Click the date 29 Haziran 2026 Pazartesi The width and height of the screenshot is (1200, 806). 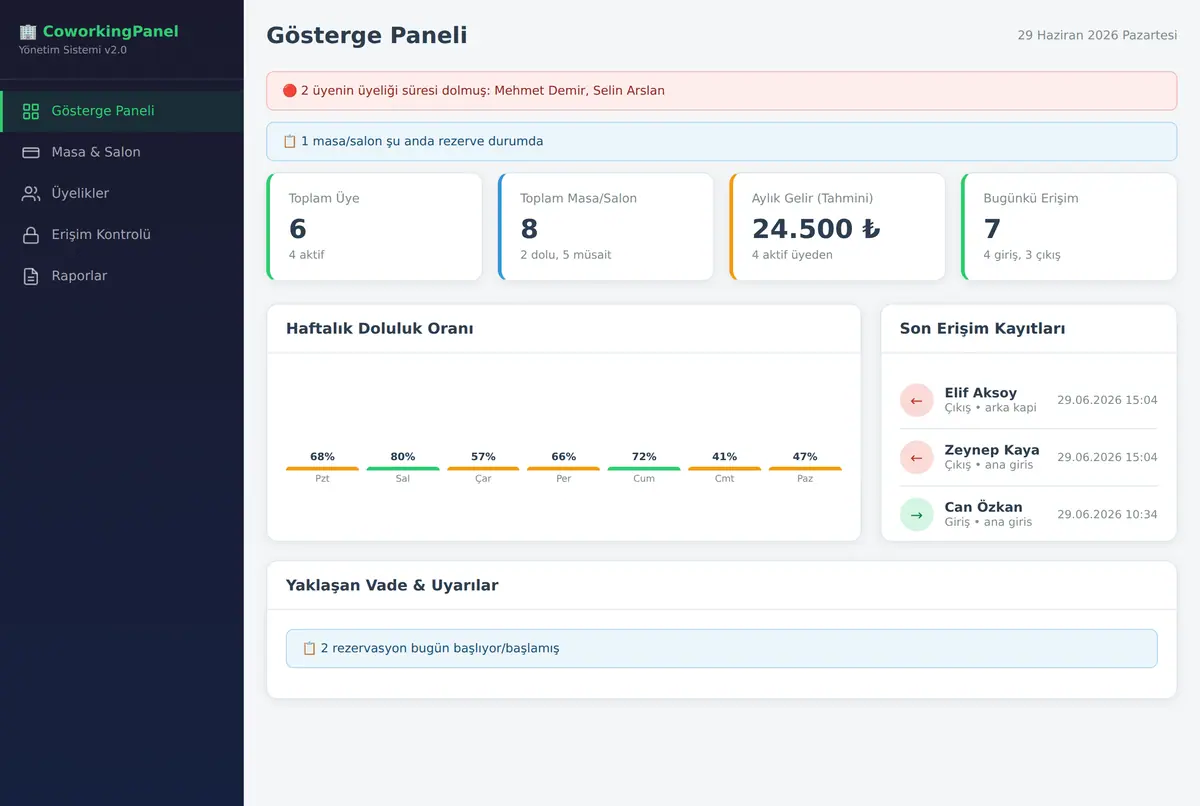click(1097, 35)
